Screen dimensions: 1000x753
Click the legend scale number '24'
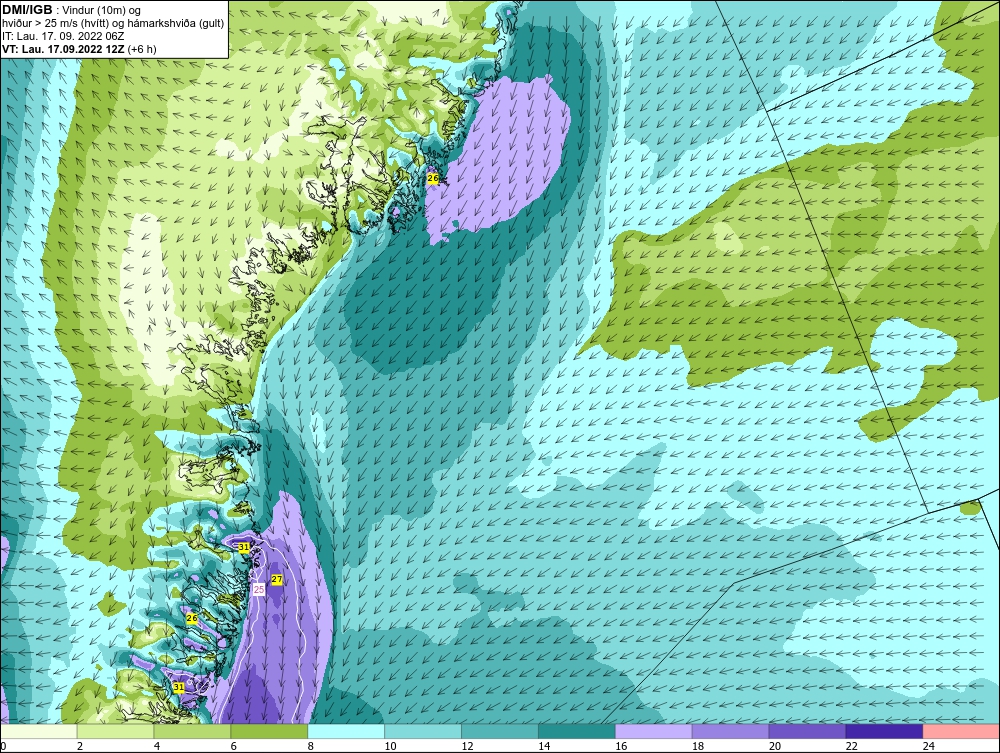point(929,746)
